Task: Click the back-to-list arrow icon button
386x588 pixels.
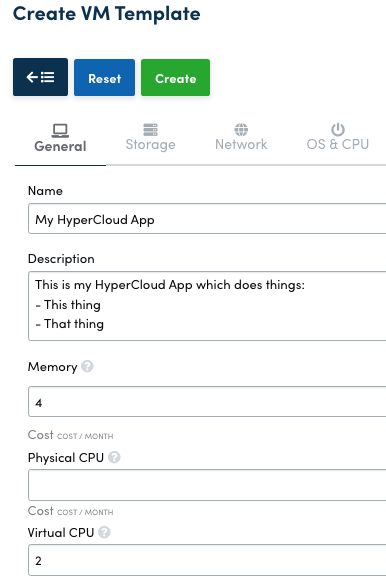Action: [x=41, y=77]
